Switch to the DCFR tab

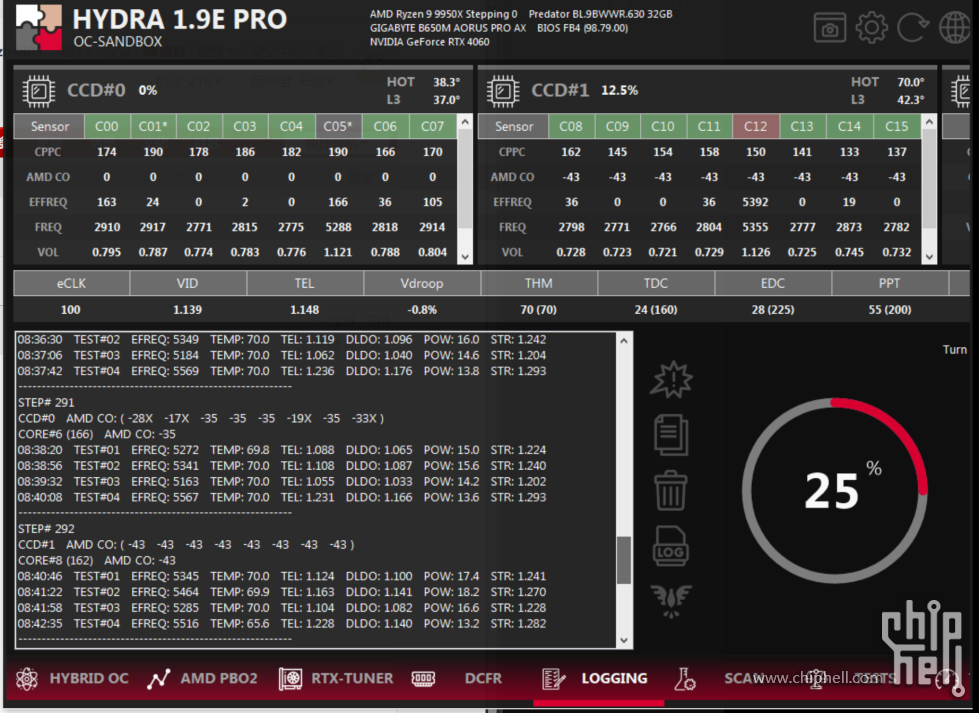pos(483,679)
